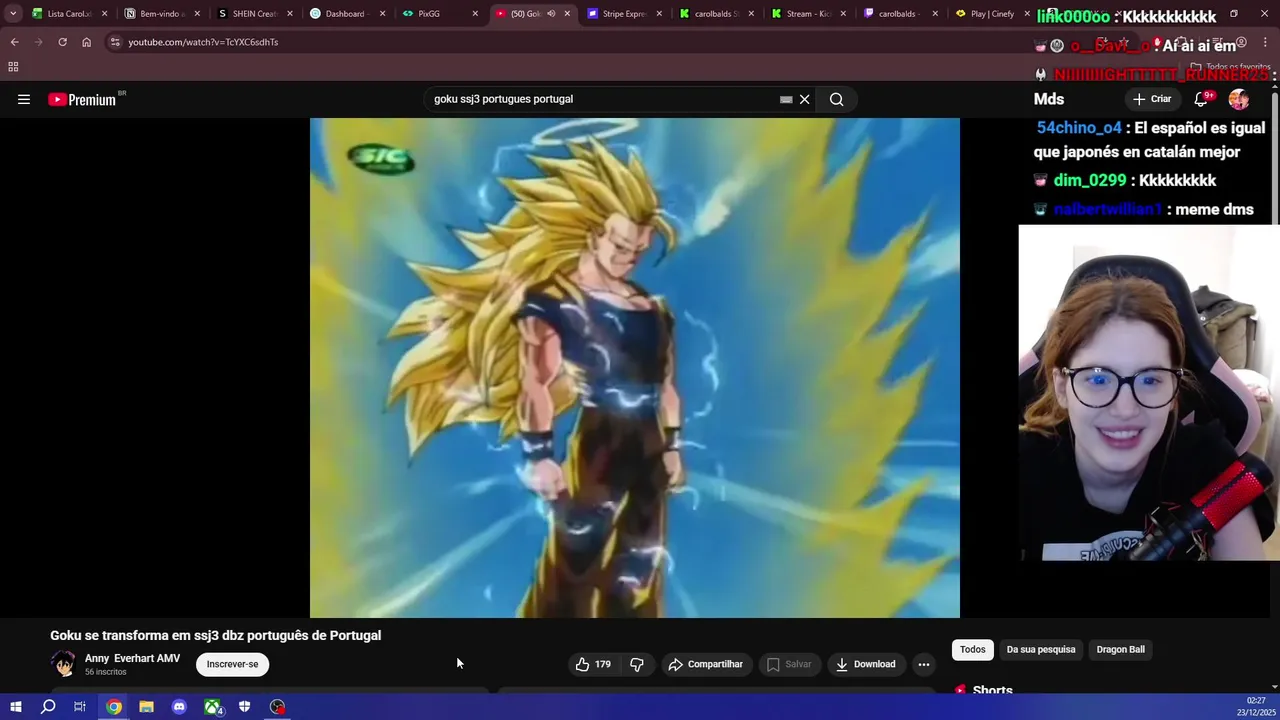This screenshot has height=720, width=1280.
Task: Clear the YouTube search query
Action: tap(804, 99)
